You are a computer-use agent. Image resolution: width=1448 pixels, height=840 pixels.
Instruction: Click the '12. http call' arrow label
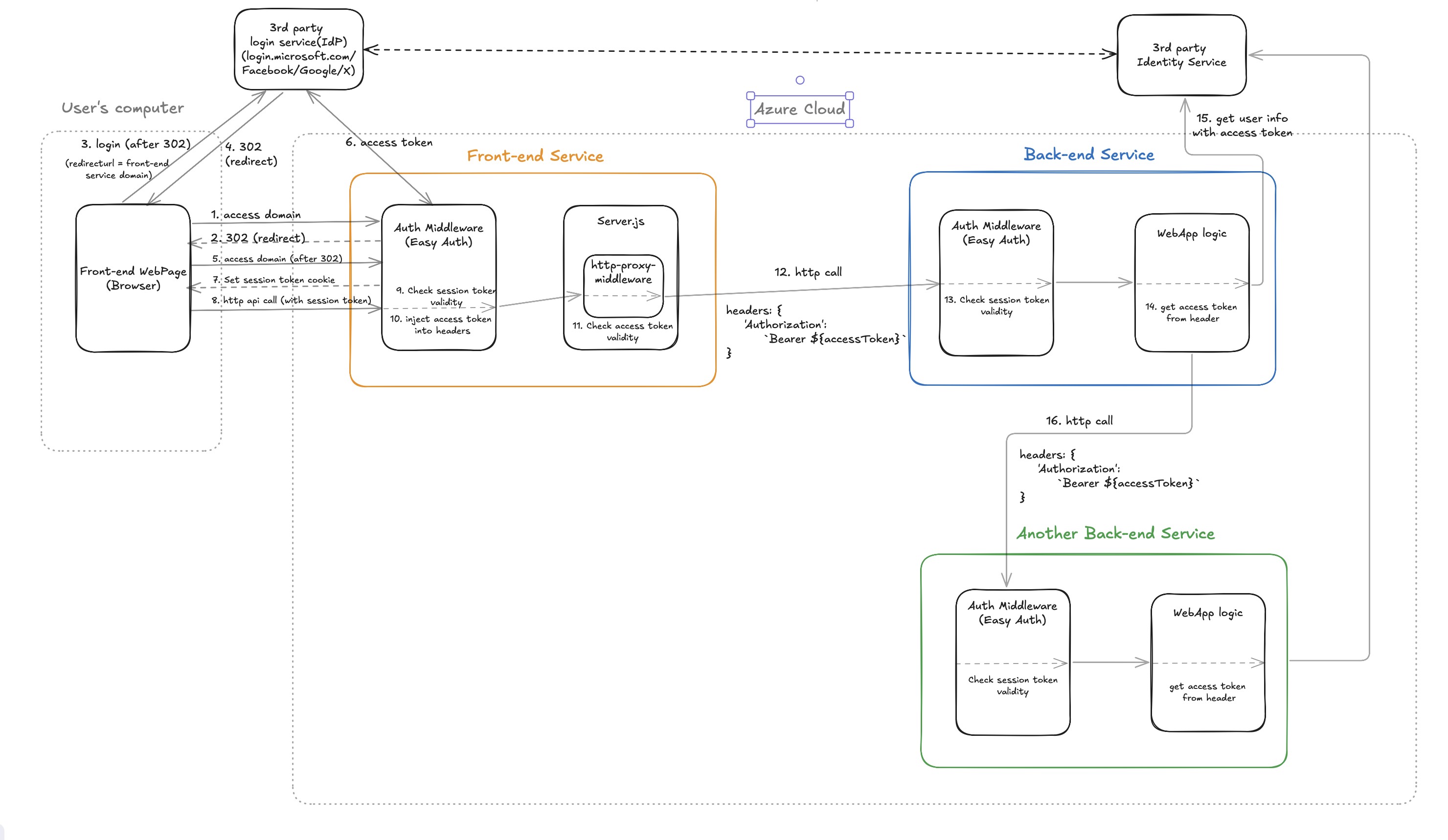(x=808, y=272)
